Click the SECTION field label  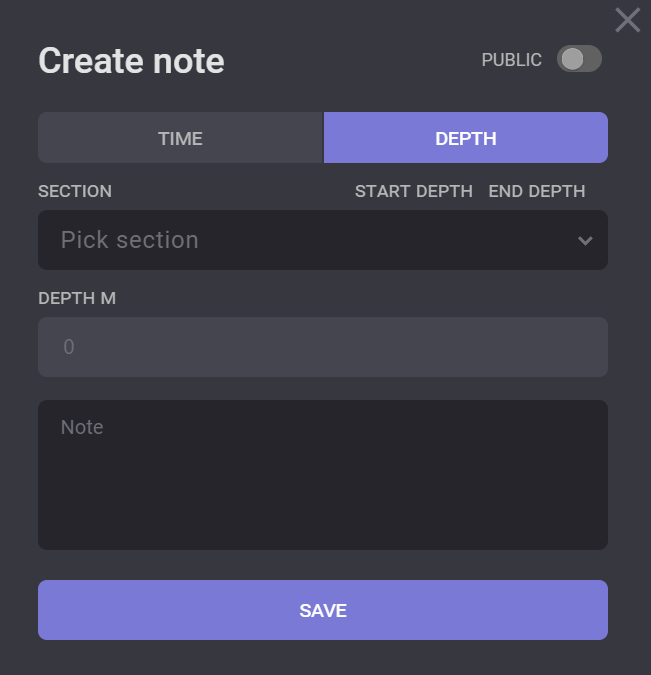click(75, 191)
